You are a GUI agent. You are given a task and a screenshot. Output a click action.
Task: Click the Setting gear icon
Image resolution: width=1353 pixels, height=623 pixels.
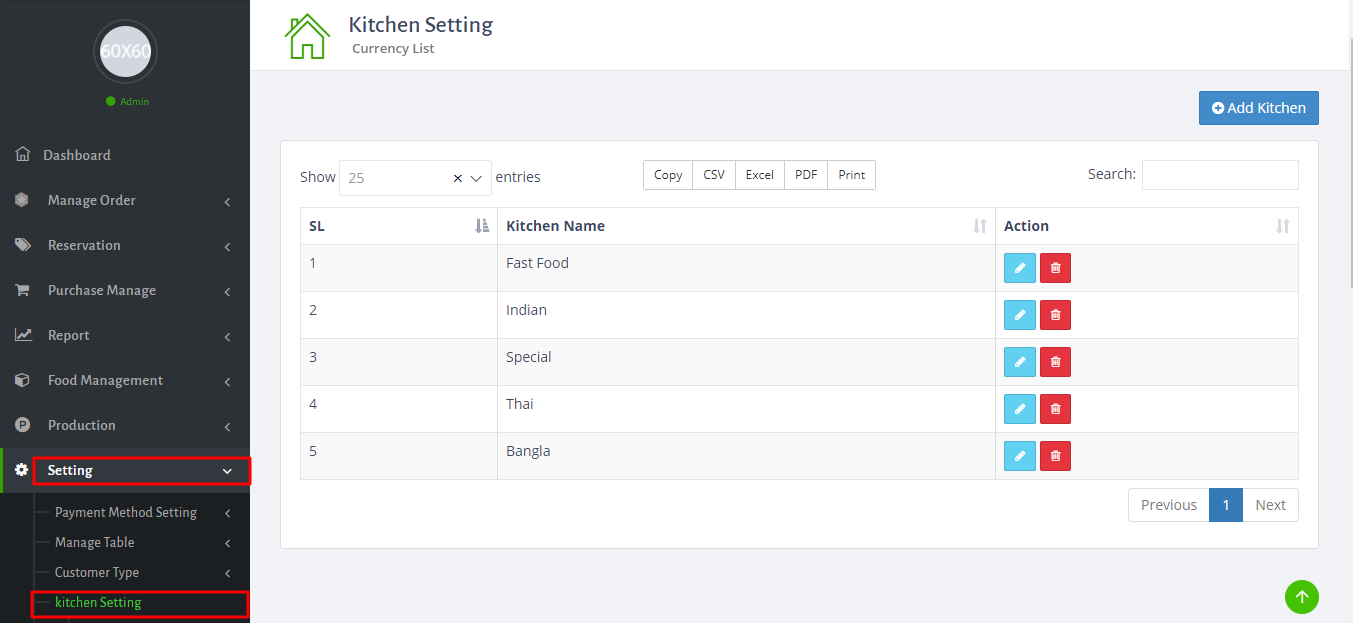20,469
